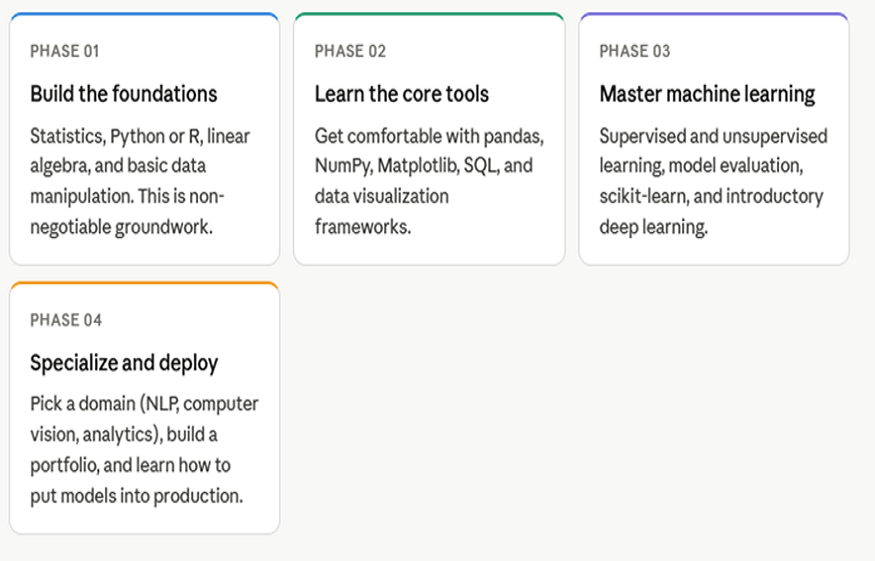Select the "Build the foundations" heading
Viewport: 875px width, 561px height.
(123, 94)
